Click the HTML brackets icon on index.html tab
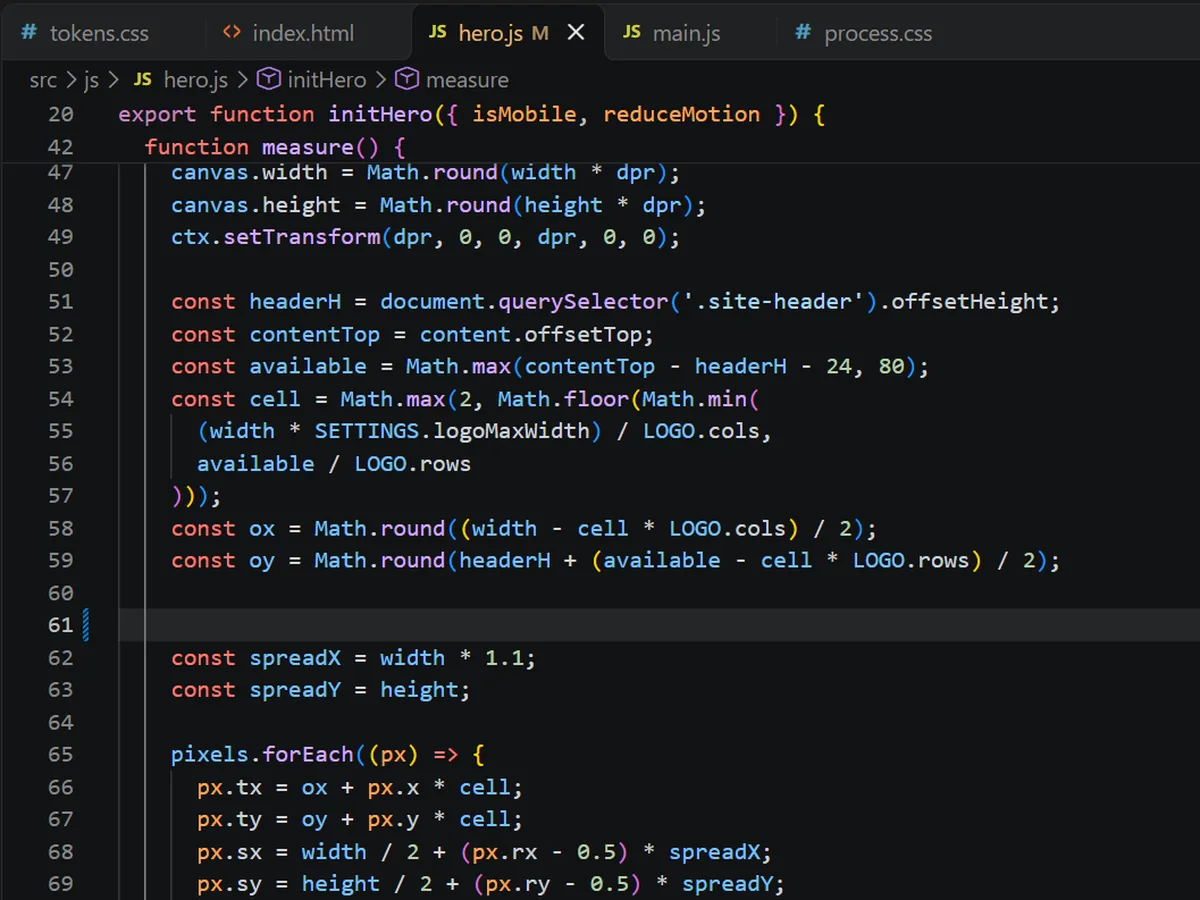Image resolution: width=1200 pixels, height=900 pixels. pyautogui.click(x=232, y=32)
